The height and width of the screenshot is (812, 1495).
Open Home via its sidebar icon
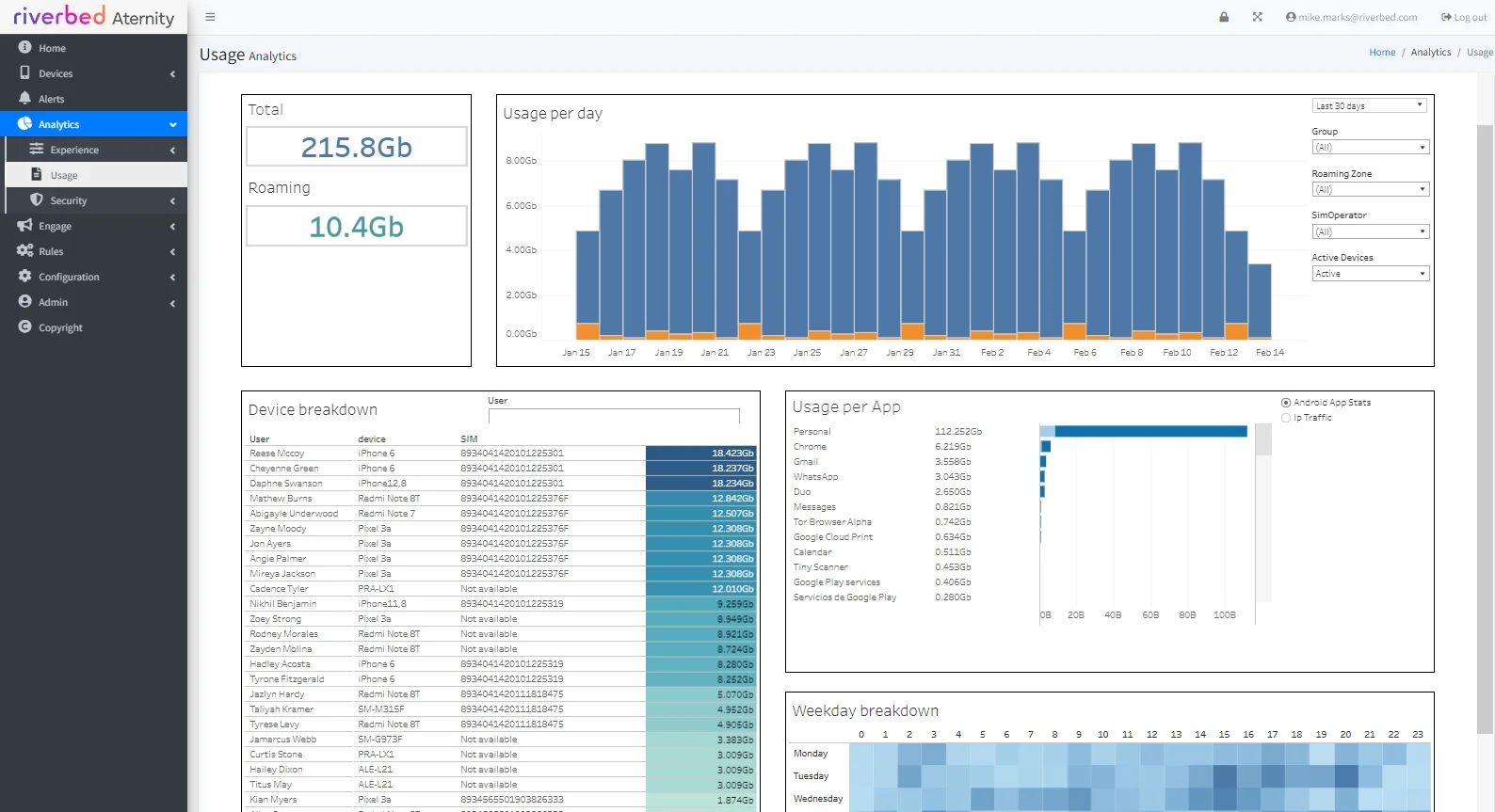[24, 47]
